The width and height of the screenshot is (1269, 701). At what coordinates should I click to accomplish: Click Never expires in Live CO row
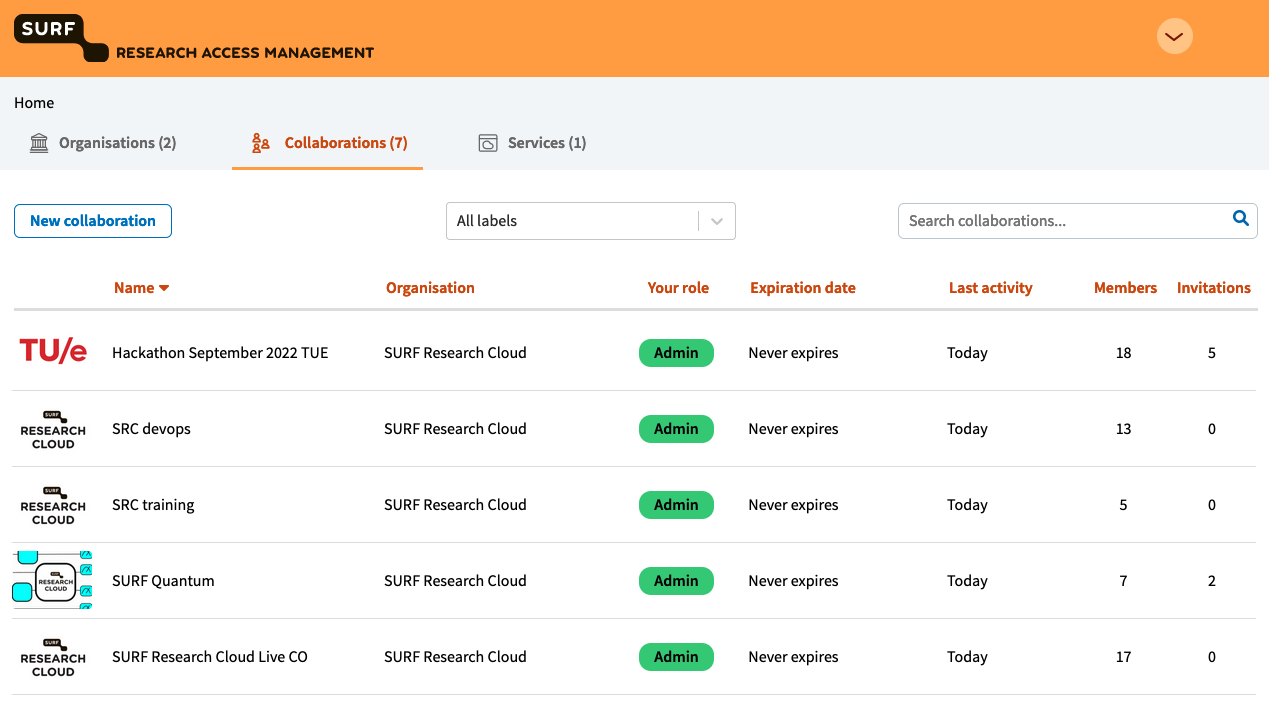793,657
